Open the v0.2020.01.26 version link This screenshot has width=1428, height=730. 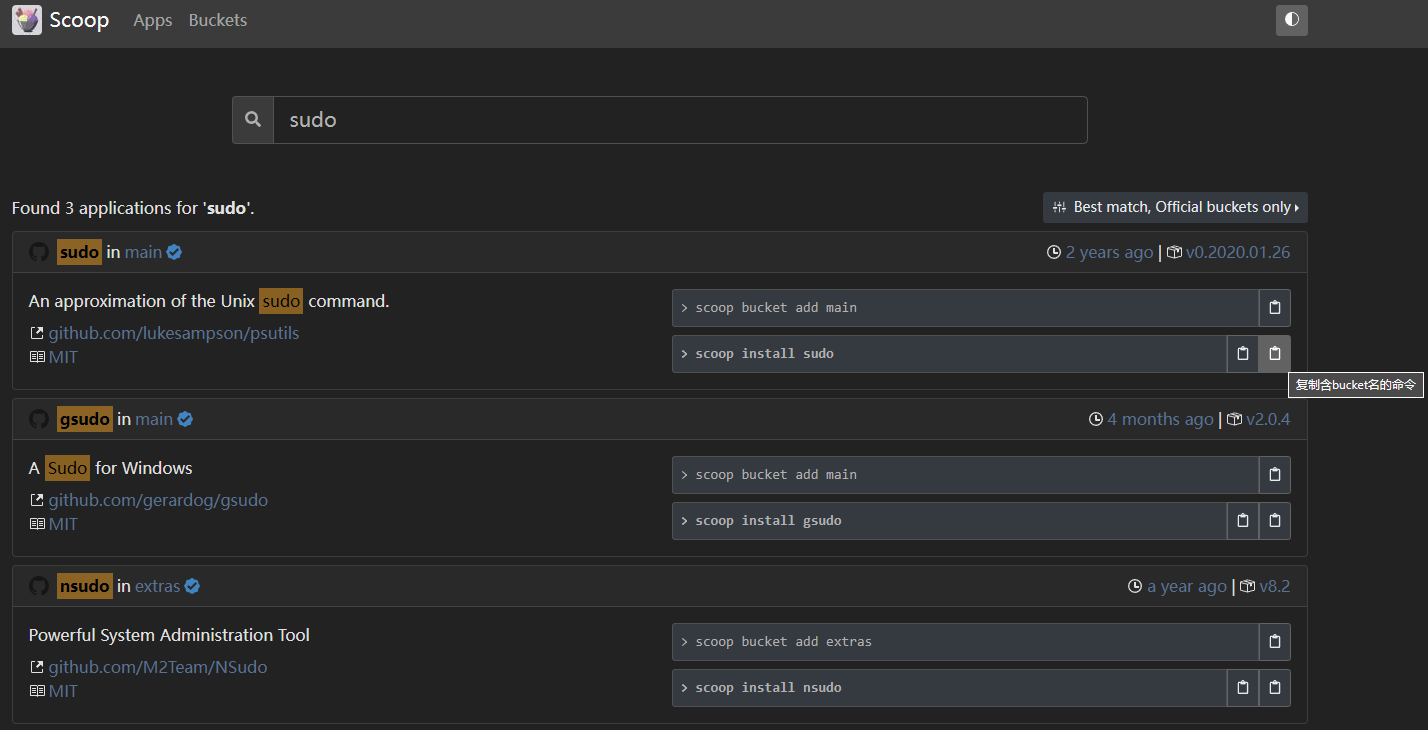1238,252
